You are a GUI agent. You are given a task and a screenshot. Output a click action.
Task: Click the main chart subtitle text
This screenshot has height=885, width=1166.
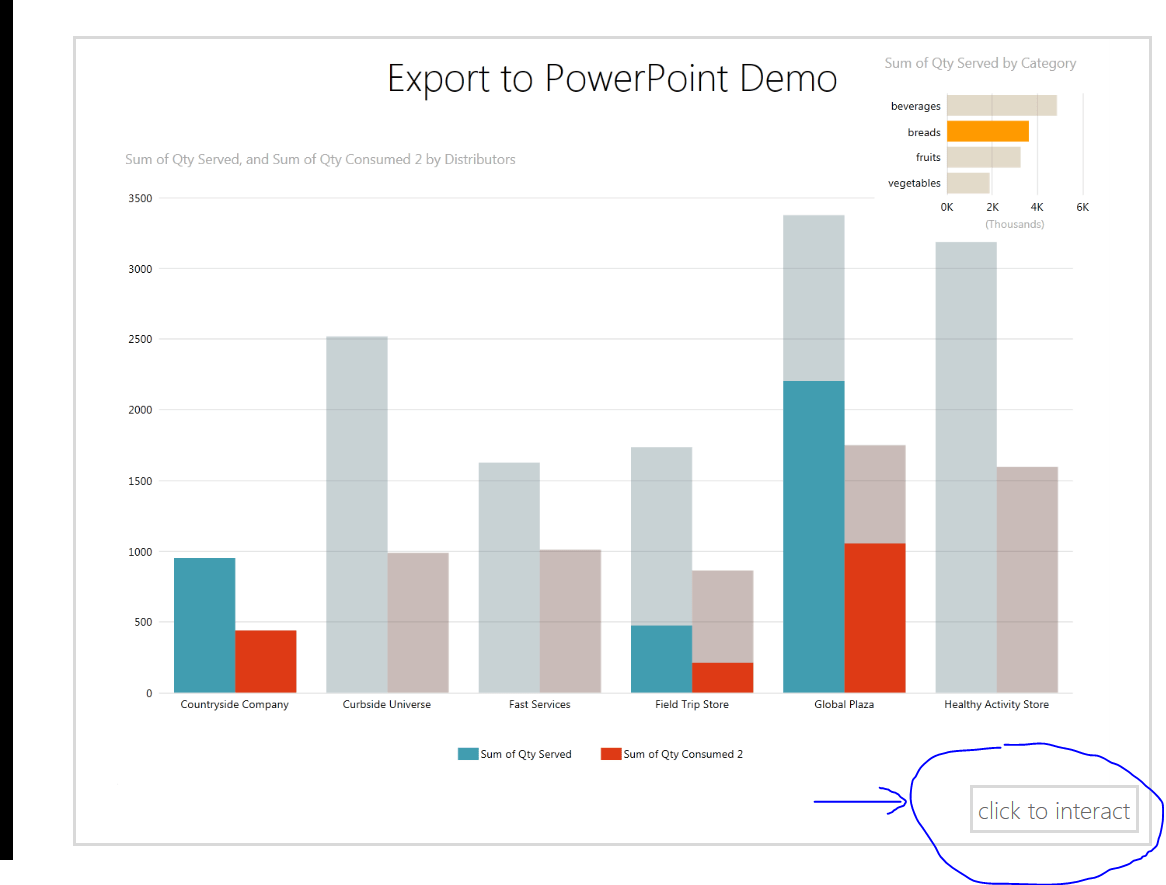tap(320, 159)
